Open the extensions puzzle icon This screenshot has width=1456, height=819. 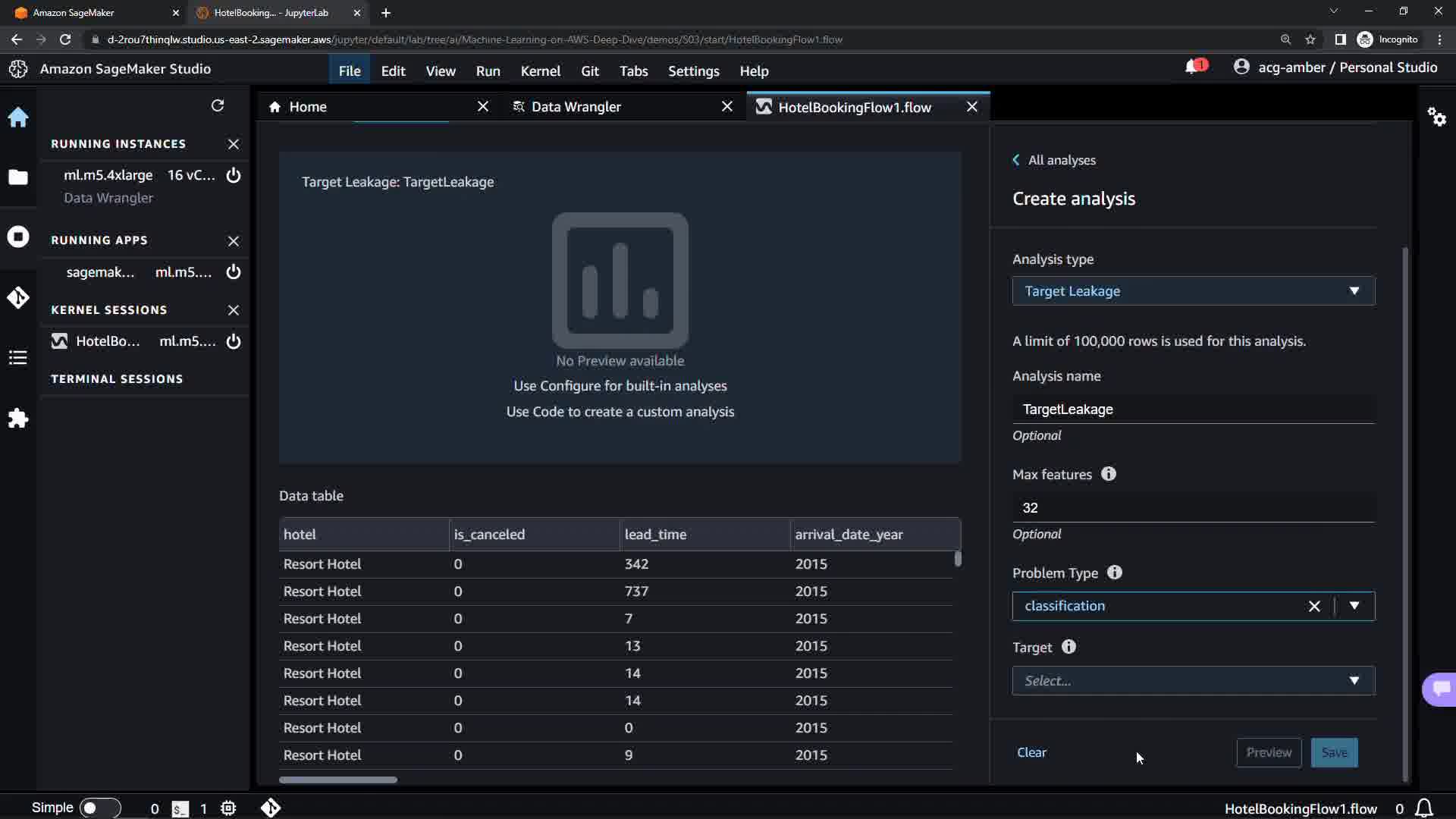(18, 419)
